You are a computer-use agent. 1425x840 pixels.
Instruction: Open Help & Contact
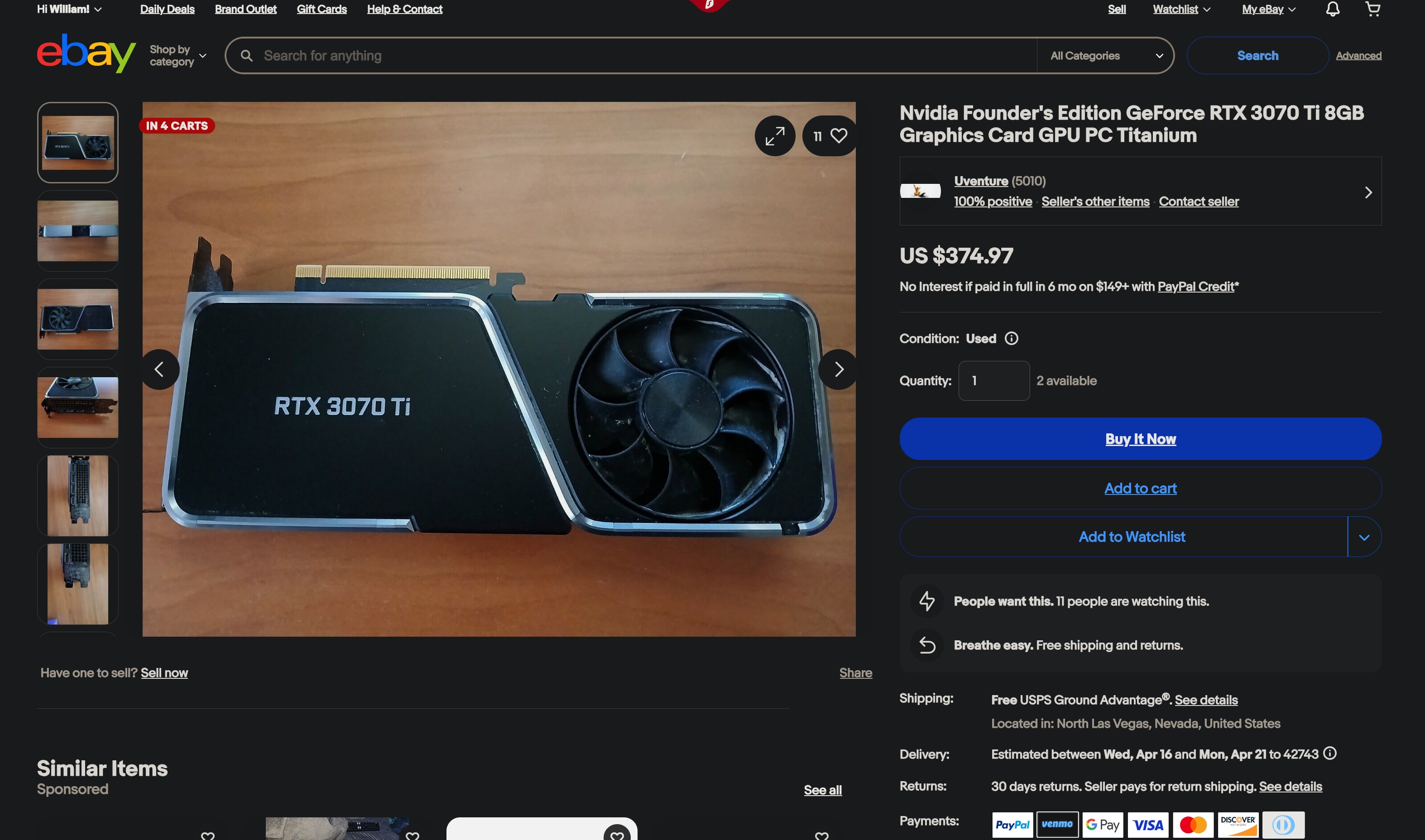[405, 9]
